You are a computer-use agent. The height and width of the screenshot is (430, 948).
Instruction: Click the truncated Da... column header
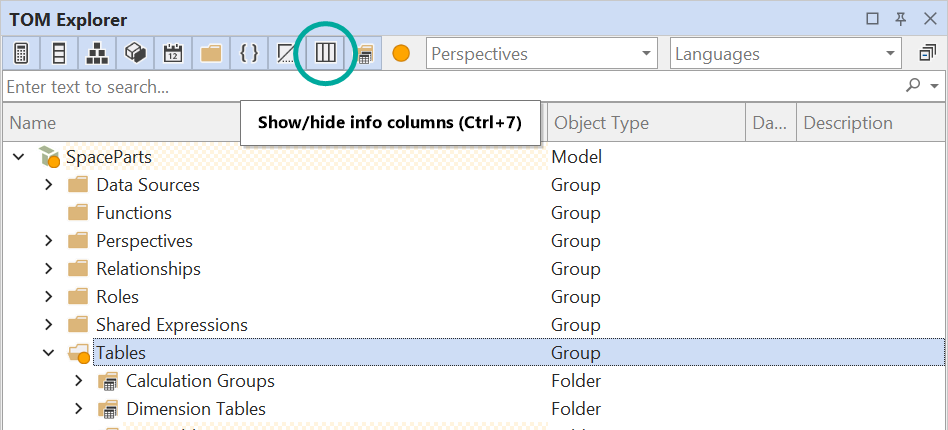(x=771, y=123)
